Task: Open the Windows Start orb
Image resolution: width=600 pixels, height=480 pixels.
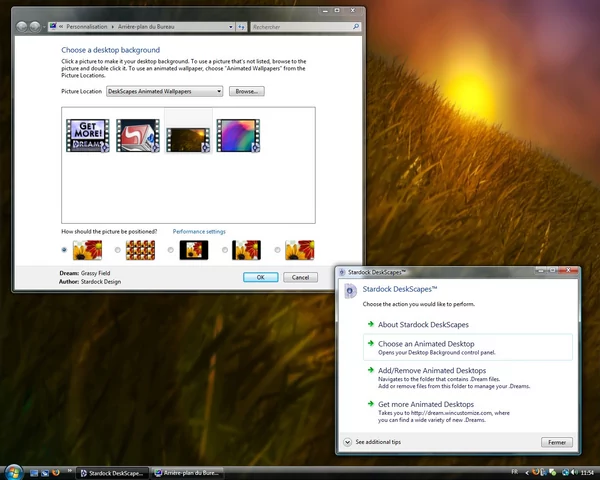Action: point(14,472)
